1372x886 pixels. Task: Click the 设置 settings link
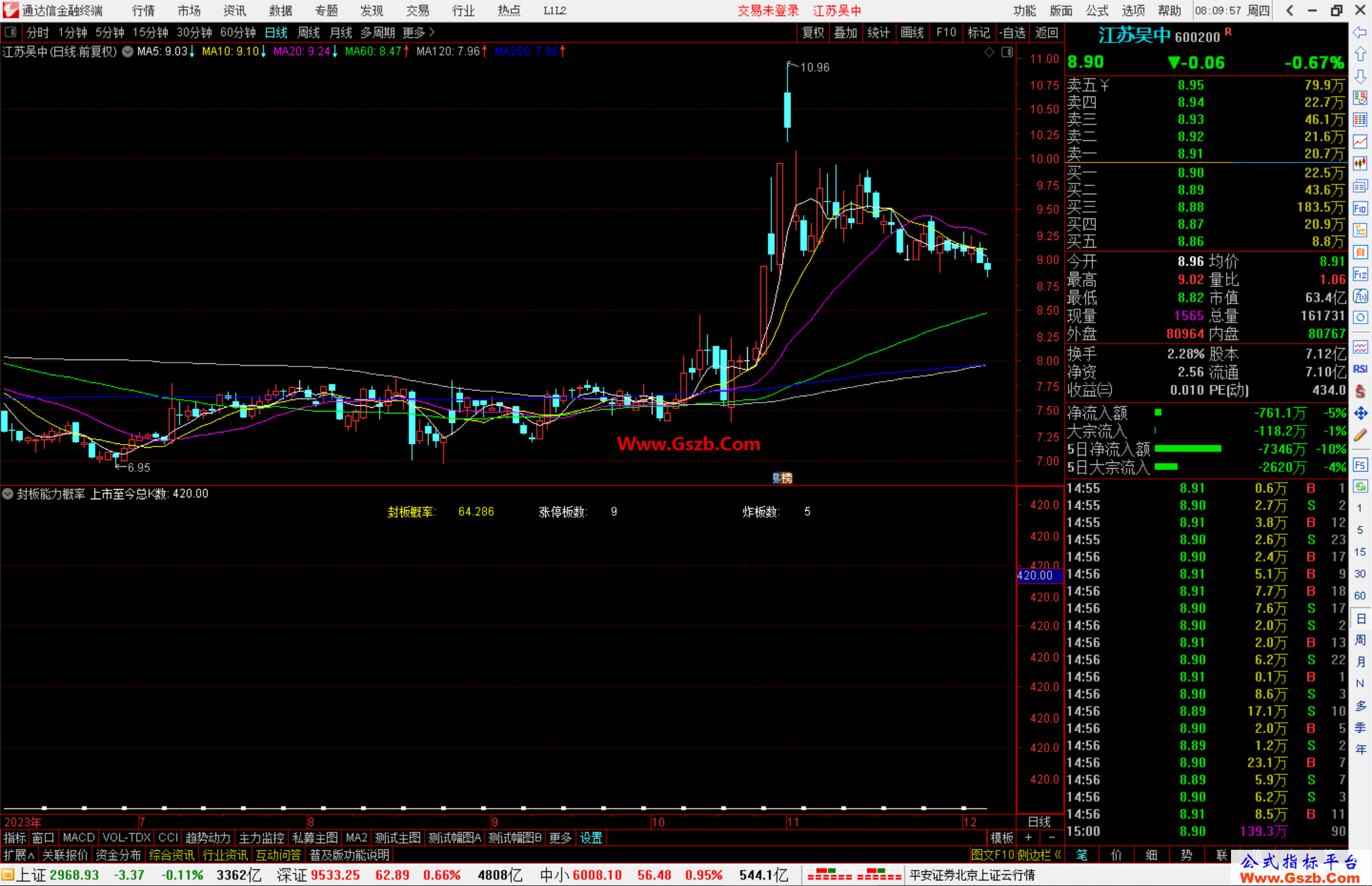coord(591,838)
